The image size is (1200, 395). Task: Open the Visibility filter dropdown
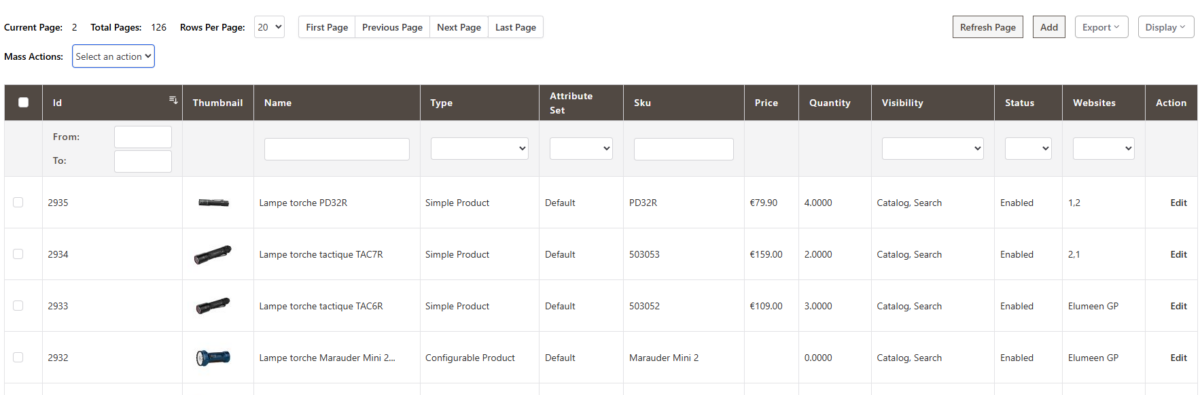click(933, 149)
